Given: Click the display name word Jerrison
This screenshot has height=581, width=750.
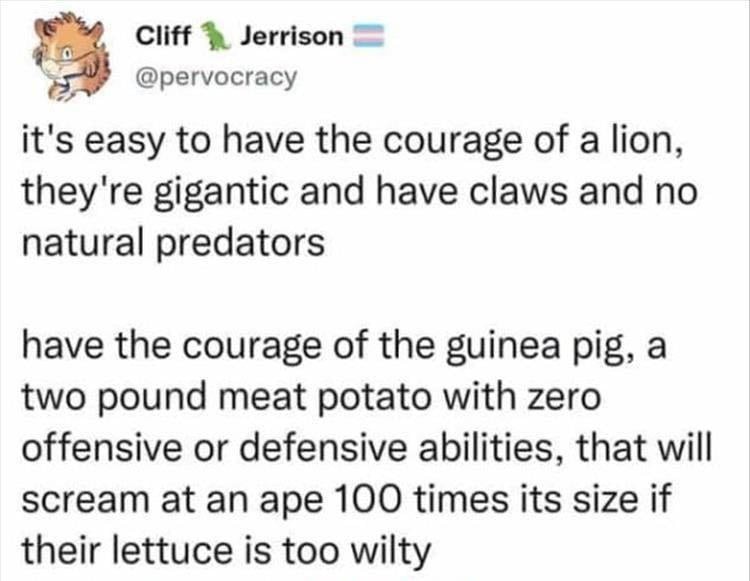Looking at the screenshot, I should point(292,35).
